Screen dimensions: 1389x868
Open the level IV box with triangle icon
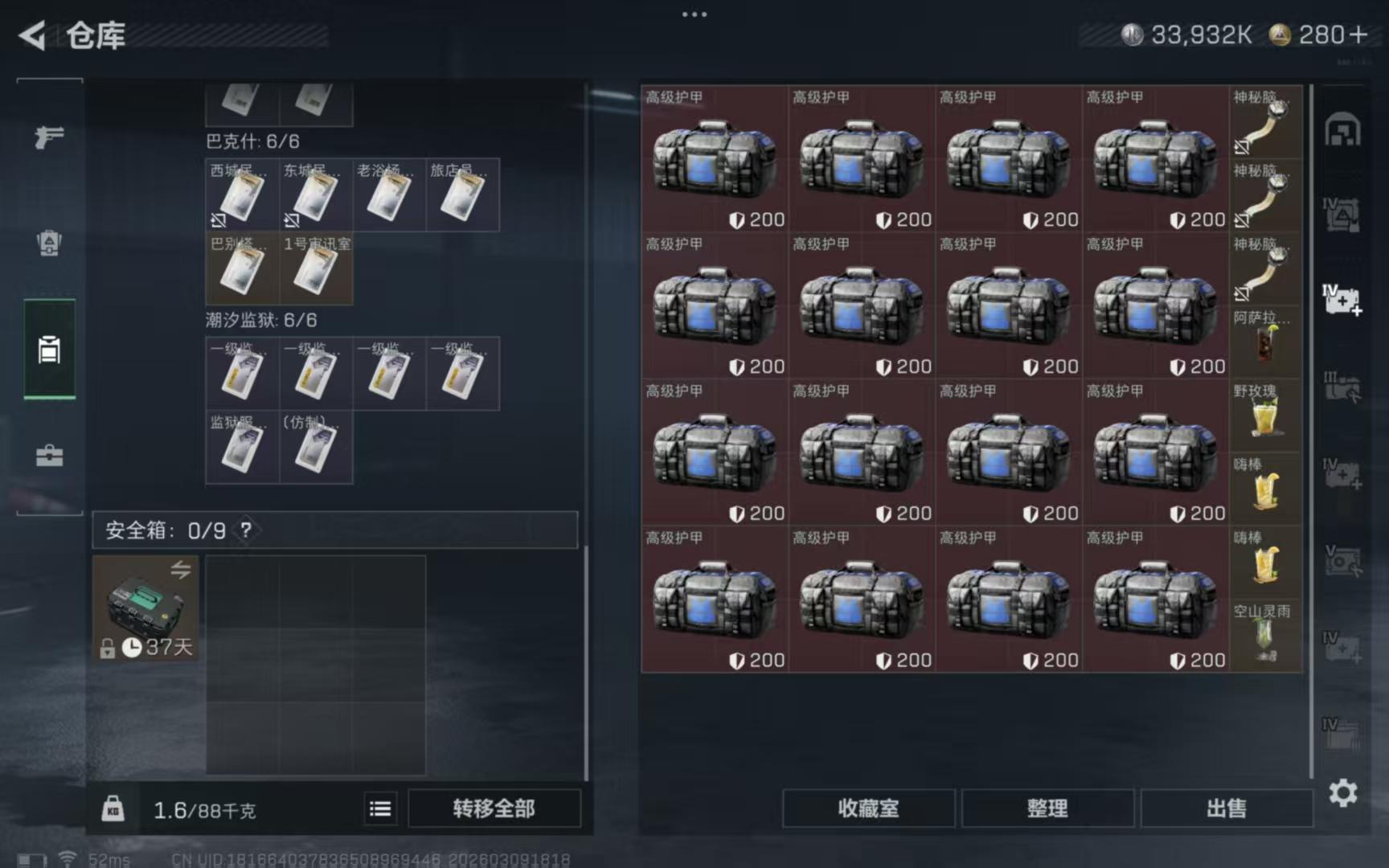coord(1342,215)
